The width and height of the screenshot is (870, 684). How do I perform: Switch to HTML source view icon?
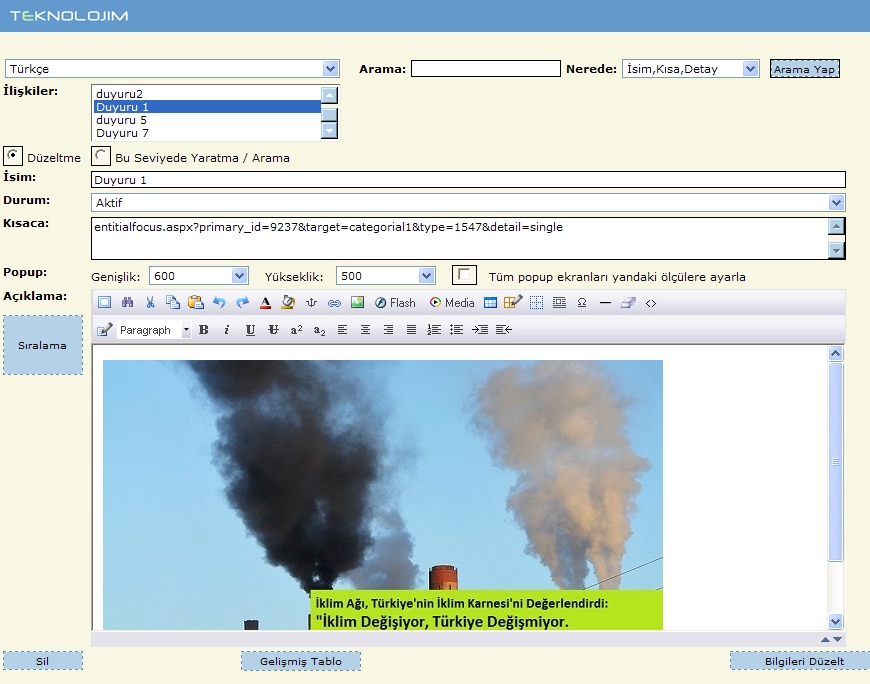click(x=651, y=303)
